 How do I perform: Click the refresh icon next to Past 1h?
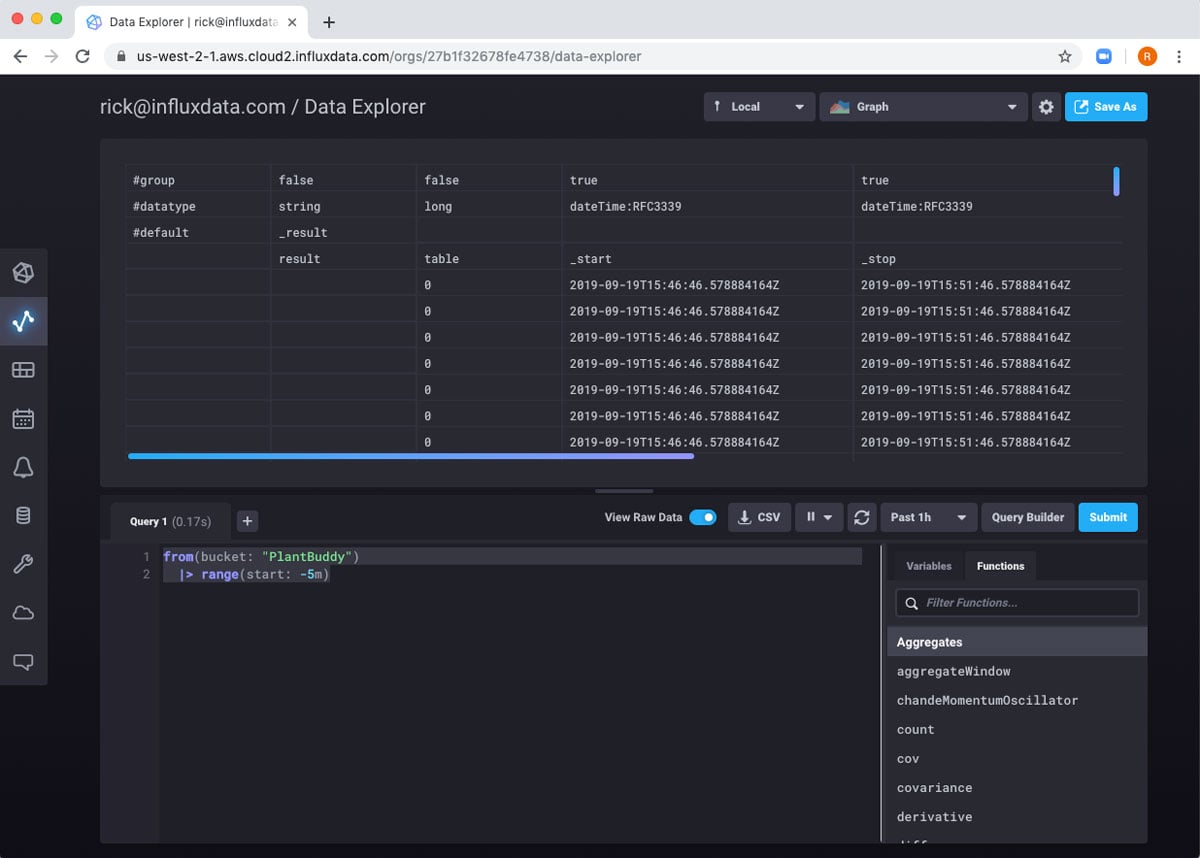(860, 517)
